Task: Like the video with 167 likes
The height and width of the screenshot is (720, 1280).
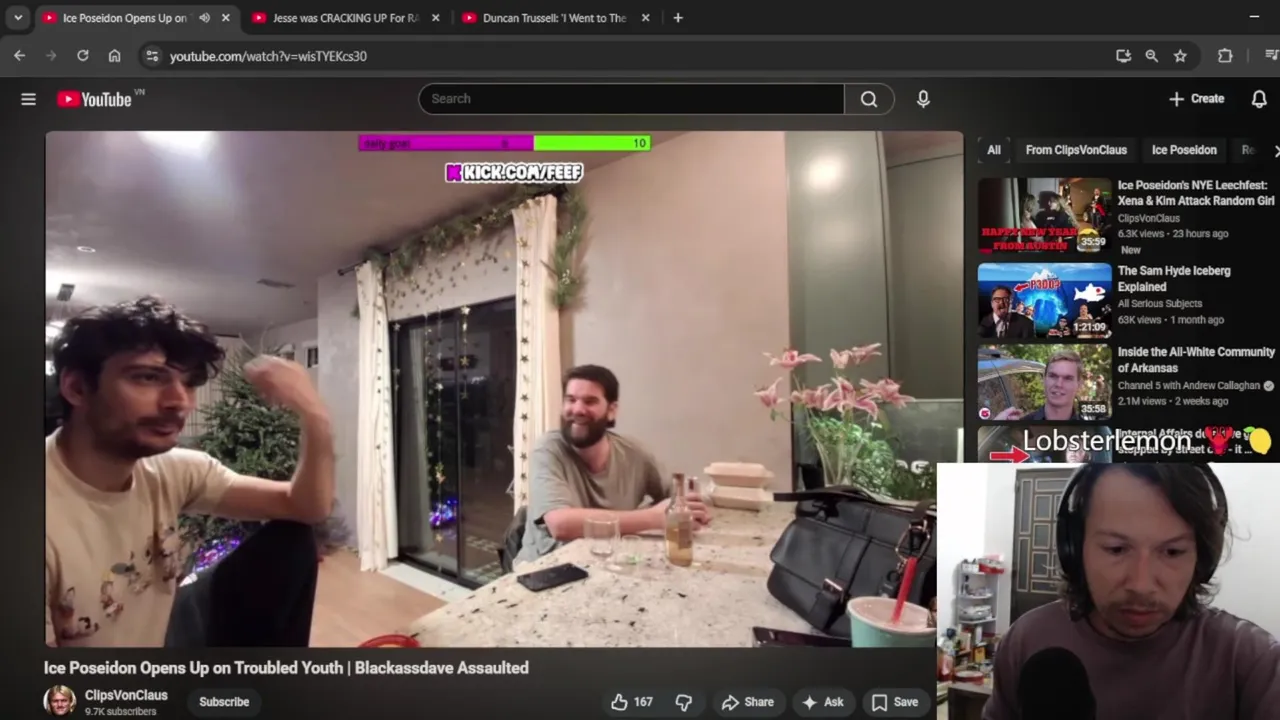Action: pyautogui.click(x=632, y=702)
